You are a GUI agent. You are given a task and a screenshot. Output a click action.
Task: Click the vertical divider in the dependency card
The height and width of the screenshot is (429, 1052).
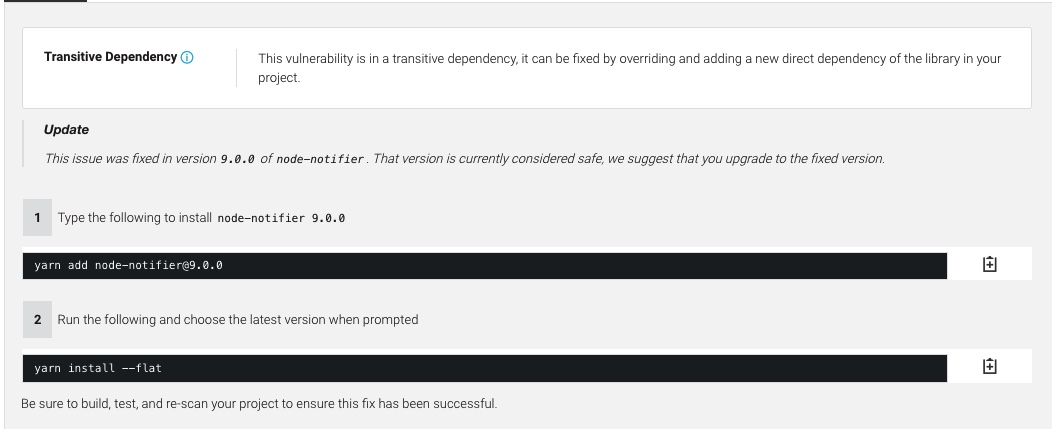pyautogui.click(x=236, y=68)
